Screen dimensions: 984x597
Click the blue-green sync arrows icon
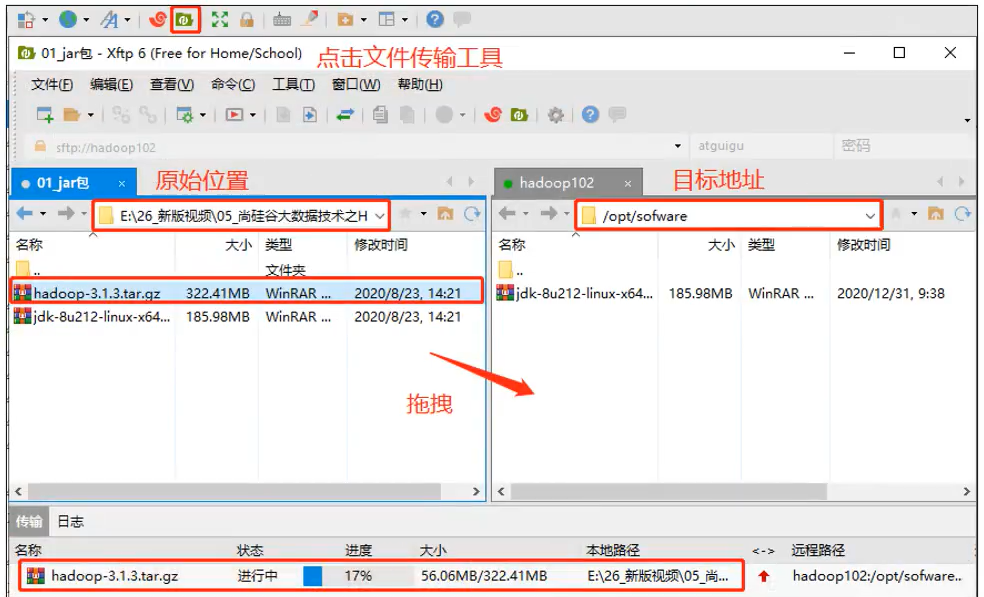click(345, 114)
